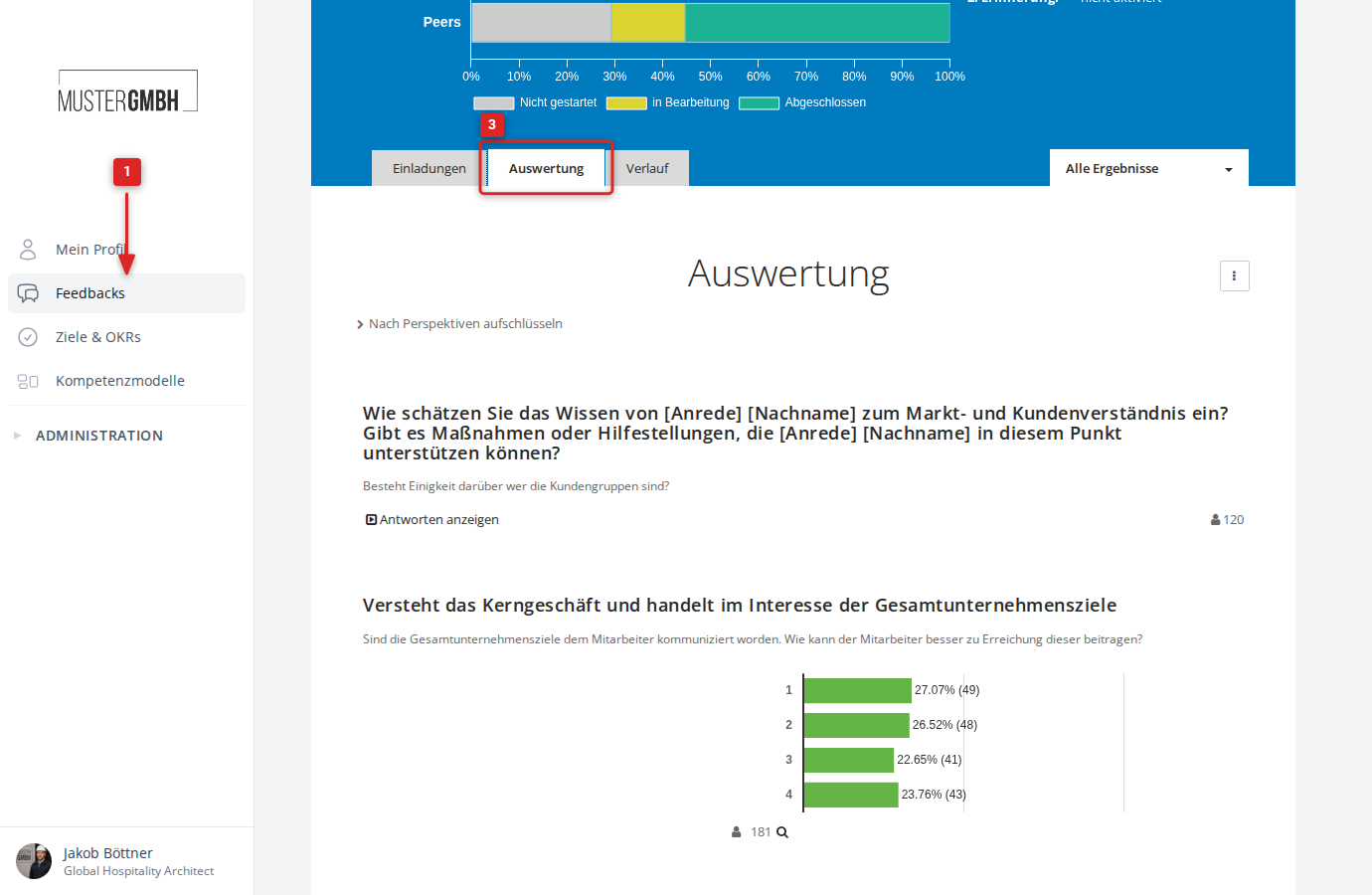The width and height of the screenshot is (1372, 895).
Task: Click Jakob Böttner's avatar photo
Action: (34, 861)
